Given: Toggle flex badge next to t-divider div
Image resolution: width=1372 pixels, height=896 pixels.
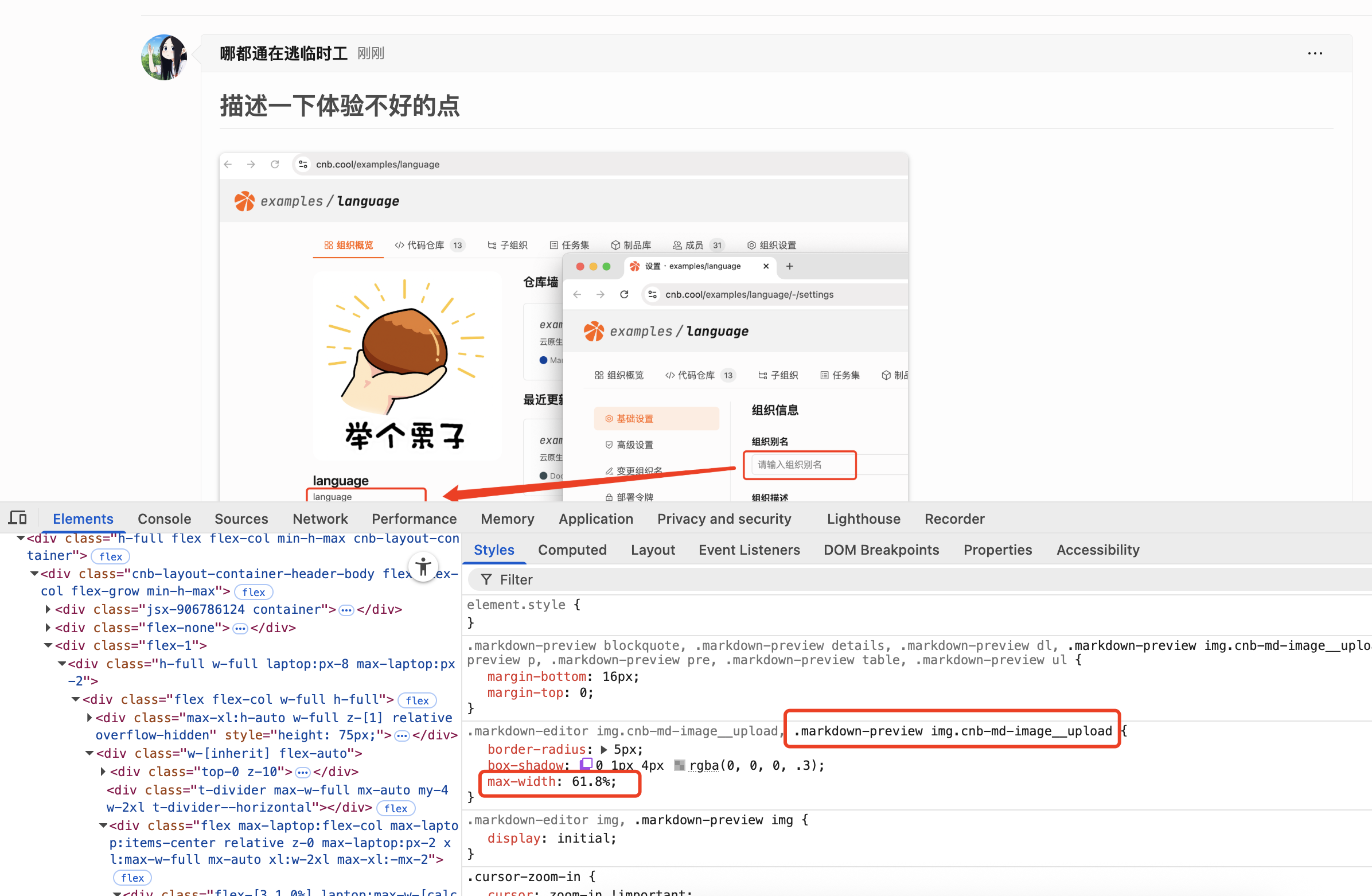Looking at the screenshot, I should click(x=396, y=808).
